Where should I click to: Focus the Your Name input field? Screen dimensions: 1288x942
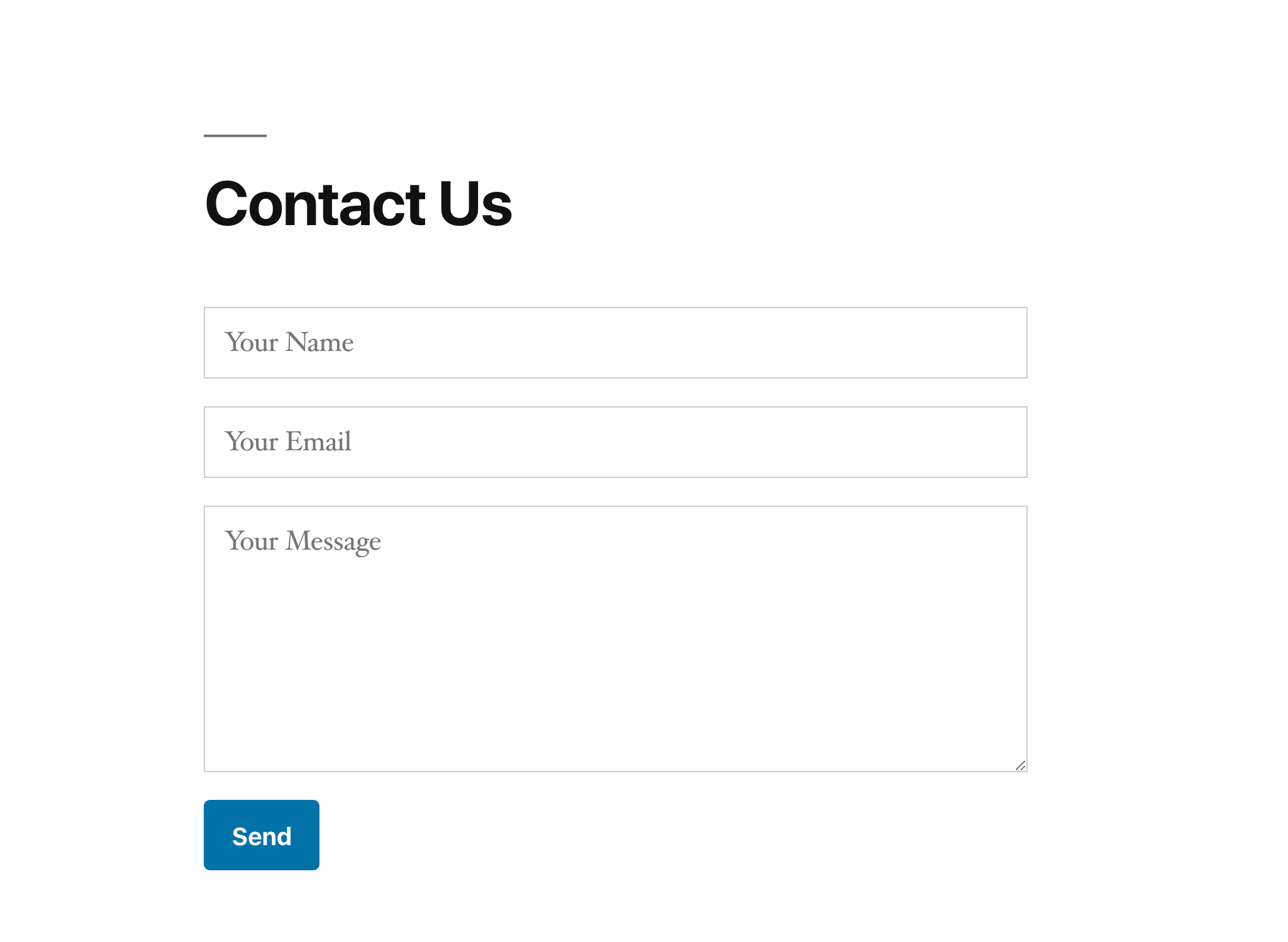615,343
